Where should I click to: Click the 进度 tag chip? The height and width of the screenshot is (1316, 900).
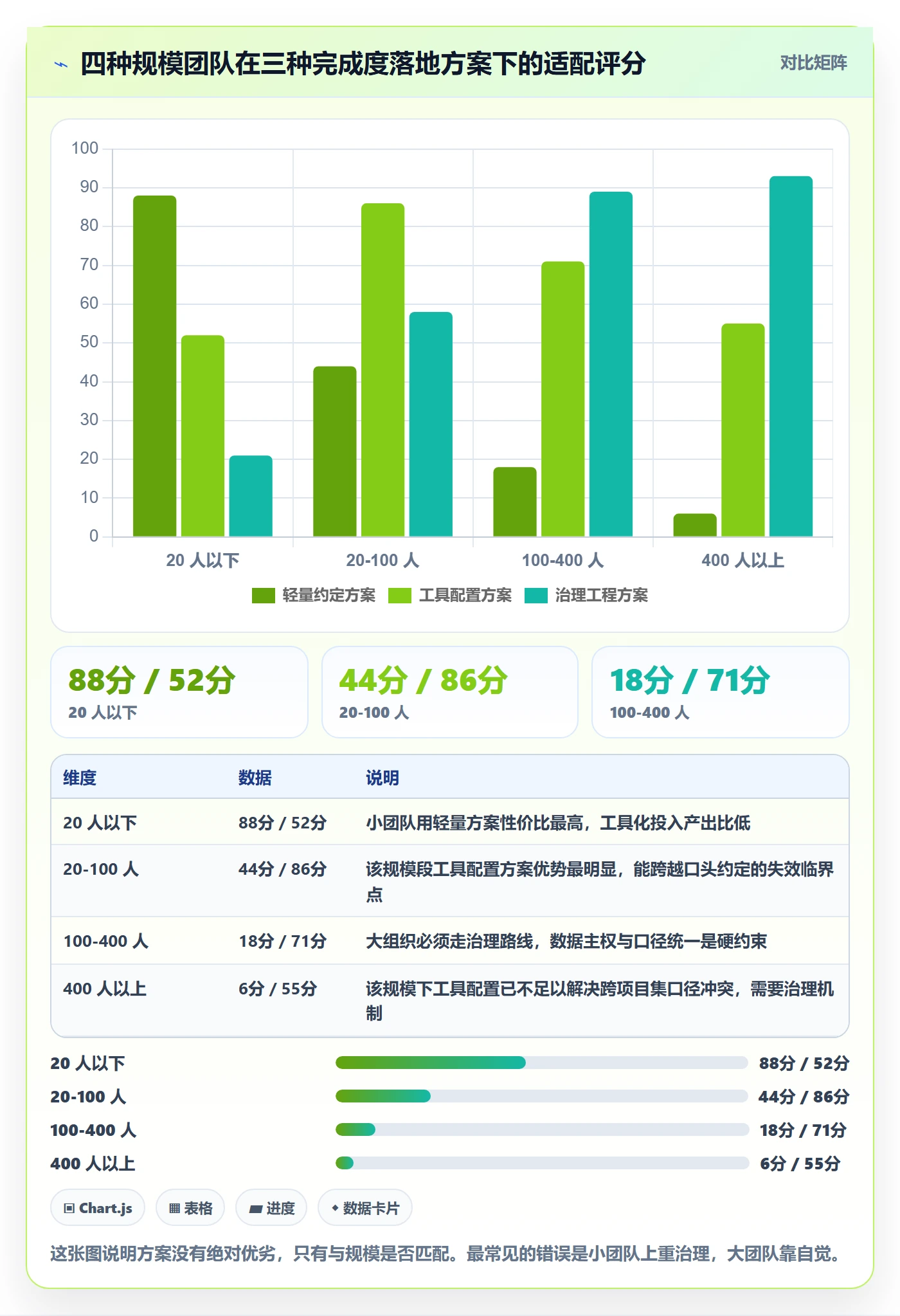(271, 1208)
